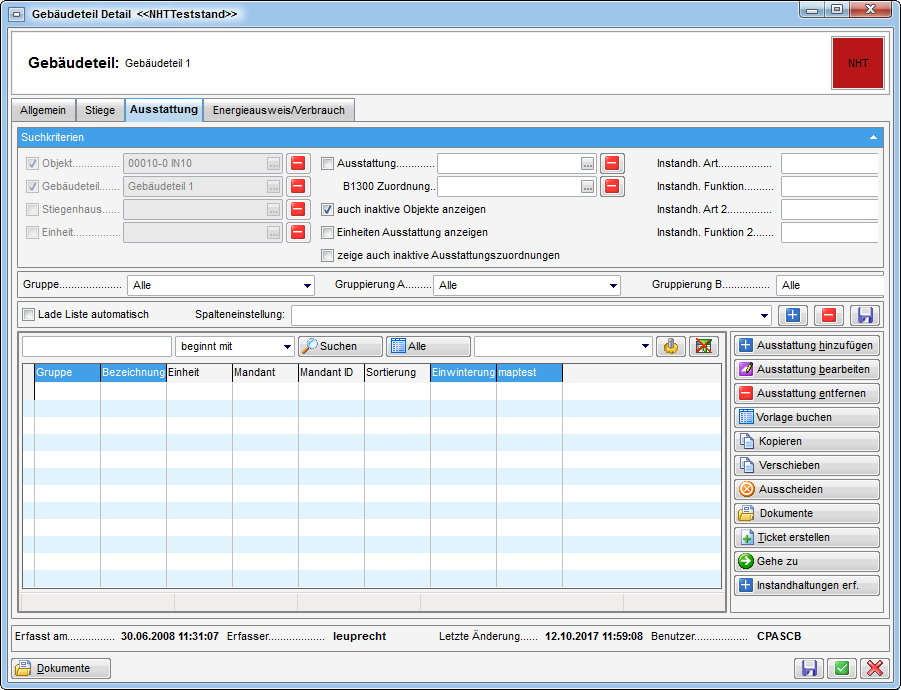Uncheck 'auch inaktive Objekte anzeigen'
Viewport: 901px width, 690px height.
tap(328, 209)
